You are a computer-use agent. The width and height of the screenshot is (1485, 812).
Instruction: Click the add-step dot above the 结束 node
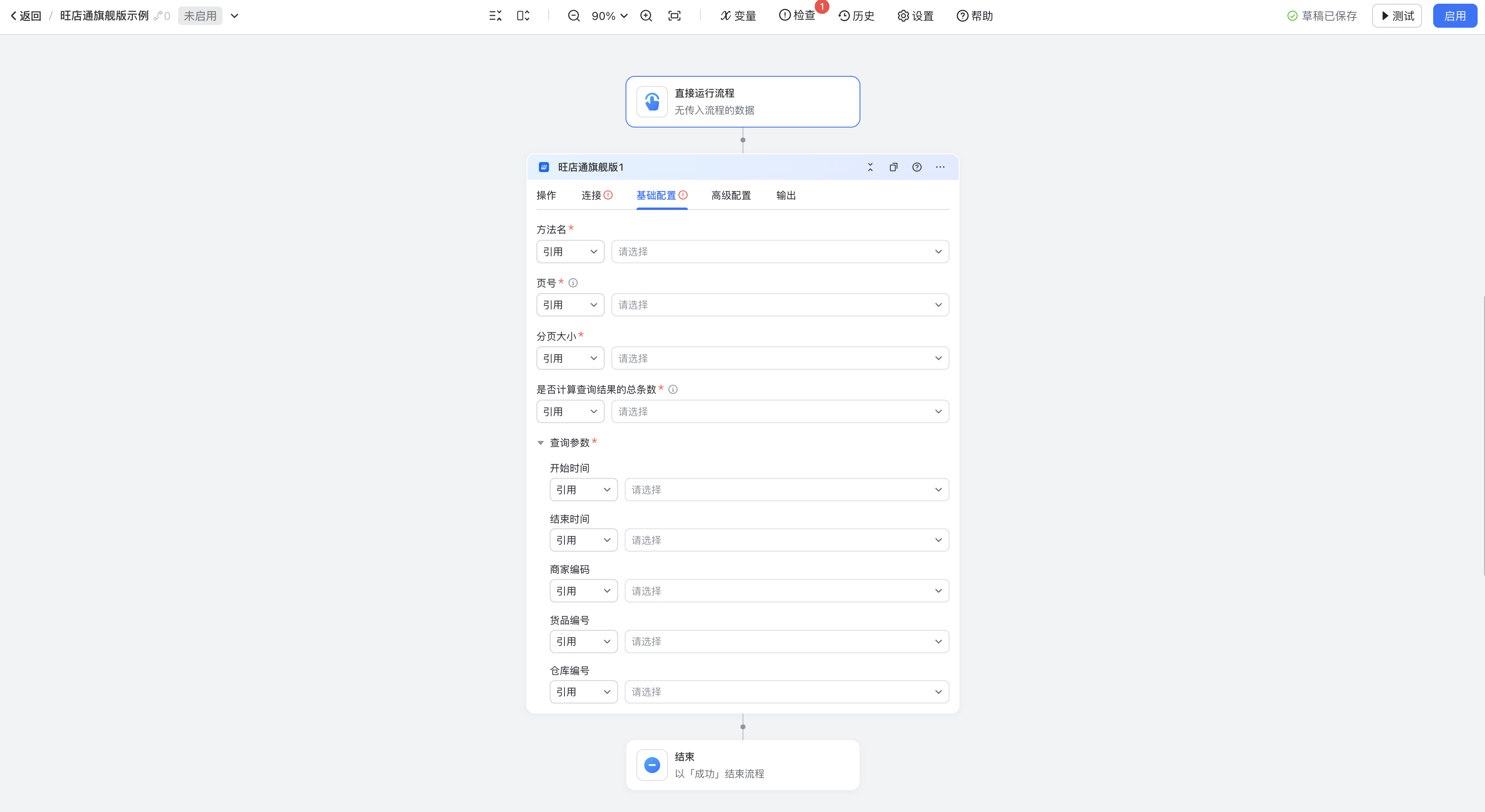(x=742, y=727)
